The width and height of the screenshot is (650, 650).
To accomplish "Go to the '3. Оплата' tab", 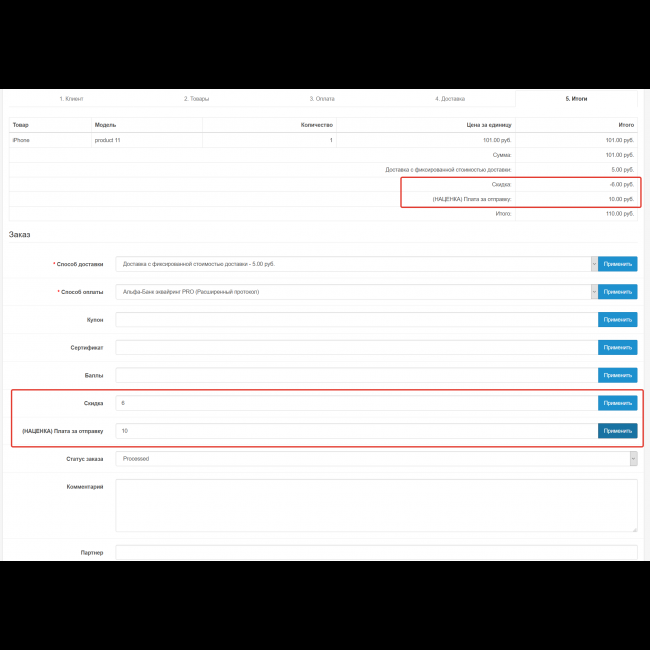I will 324,99.
